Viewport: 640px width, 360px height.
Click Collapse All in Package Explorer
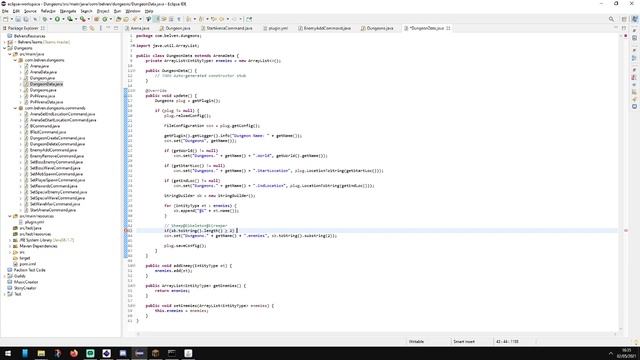click(x=84, y=28)
